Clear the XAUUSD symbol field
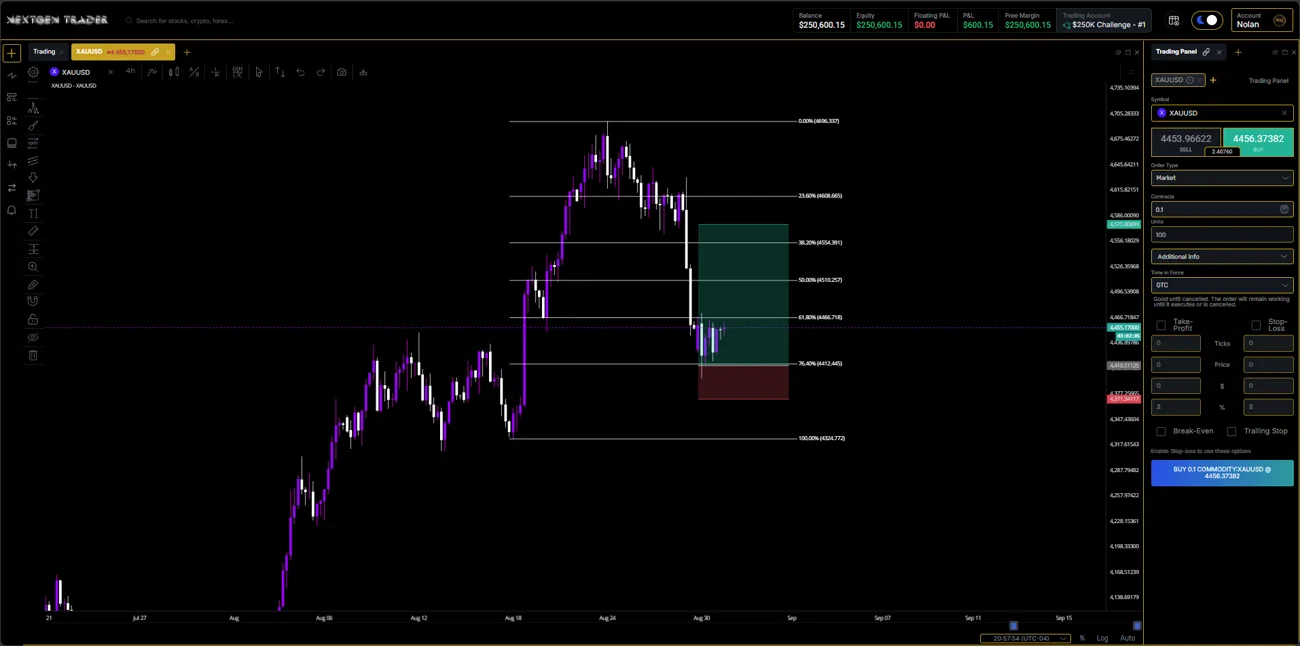Image resolution: width=1300 pixels, height=646 pixels. (1284, 113)
